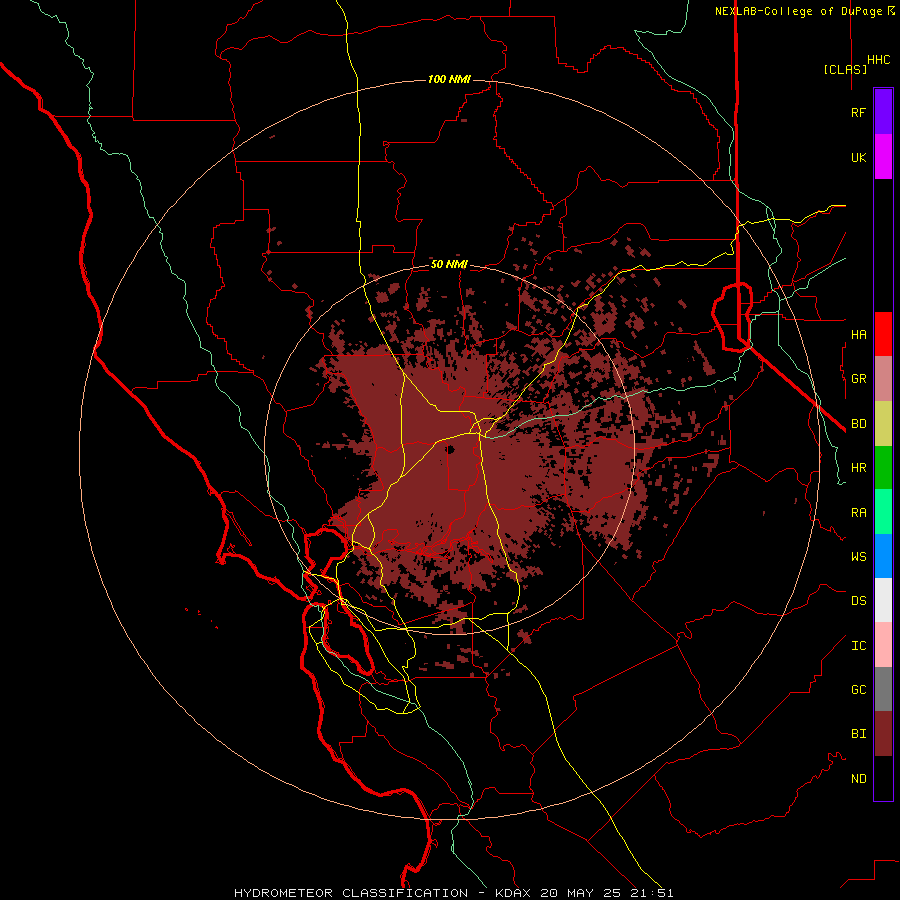Click the black radar-site dot at center
Viewport: 900px width, 900px height.
[451, 449]
